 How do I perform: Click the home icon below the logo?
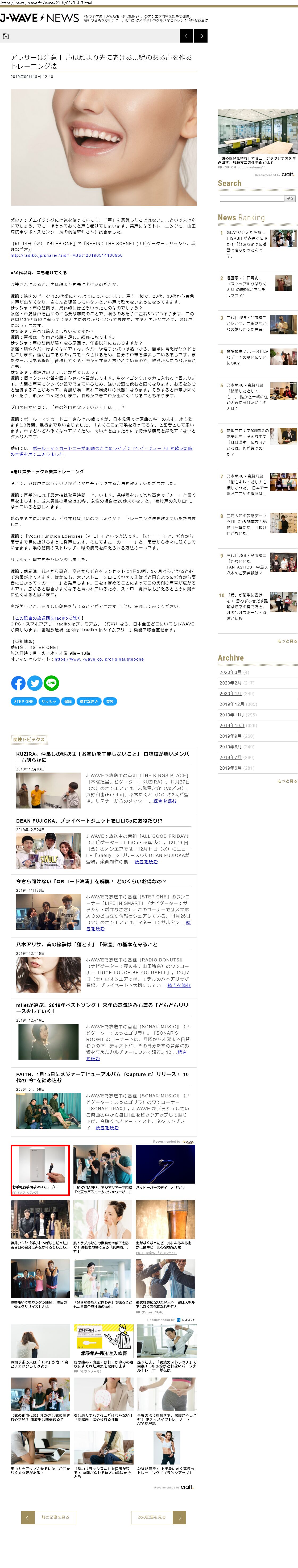(6, 36)
